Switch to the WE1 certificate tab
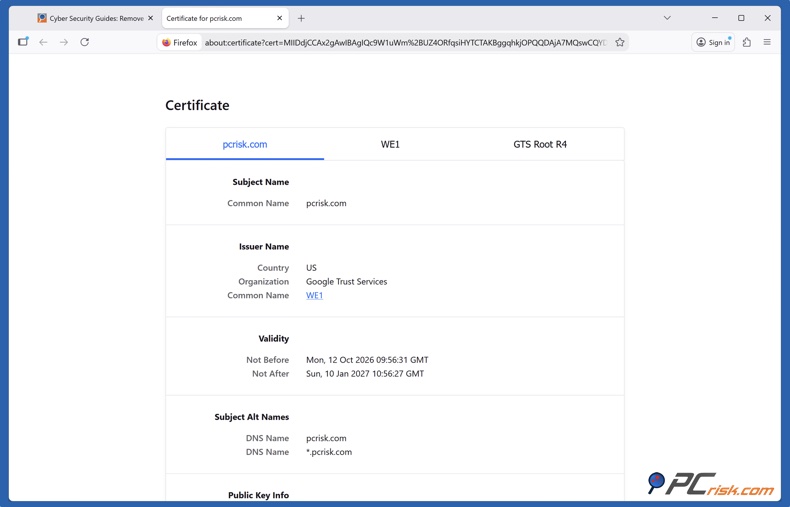Viewport: 790px width, 507px height. tap(390, 144)
